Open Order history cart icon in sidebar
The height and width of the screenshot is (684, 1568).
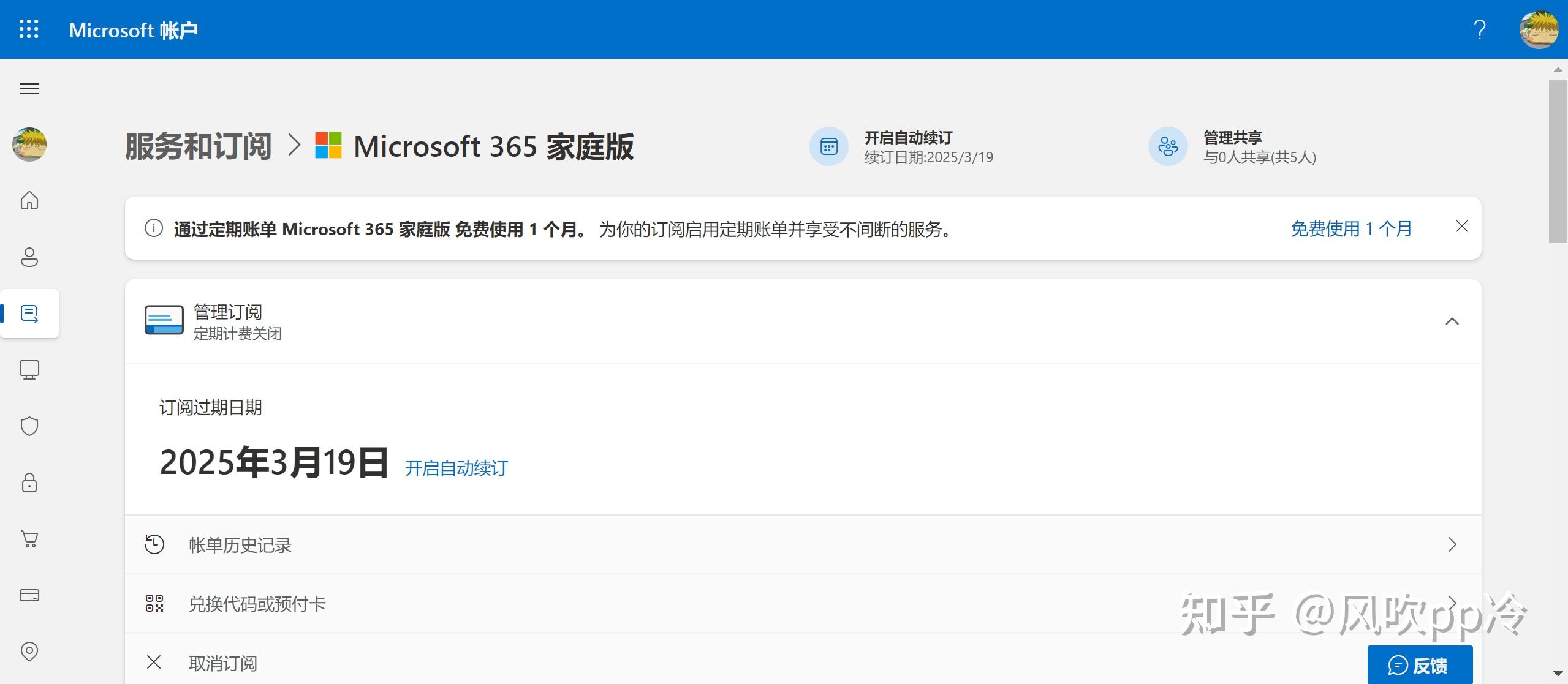pyautogui.click(x=29, y=539)
